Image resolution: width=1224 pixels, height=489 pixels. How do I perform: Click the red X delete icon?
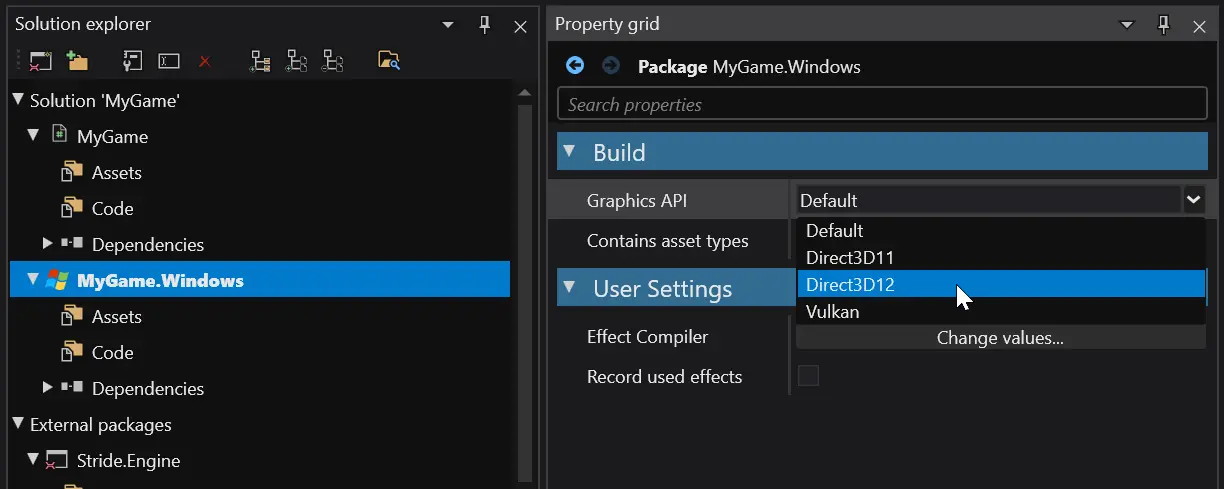click(x=205, y=61)
